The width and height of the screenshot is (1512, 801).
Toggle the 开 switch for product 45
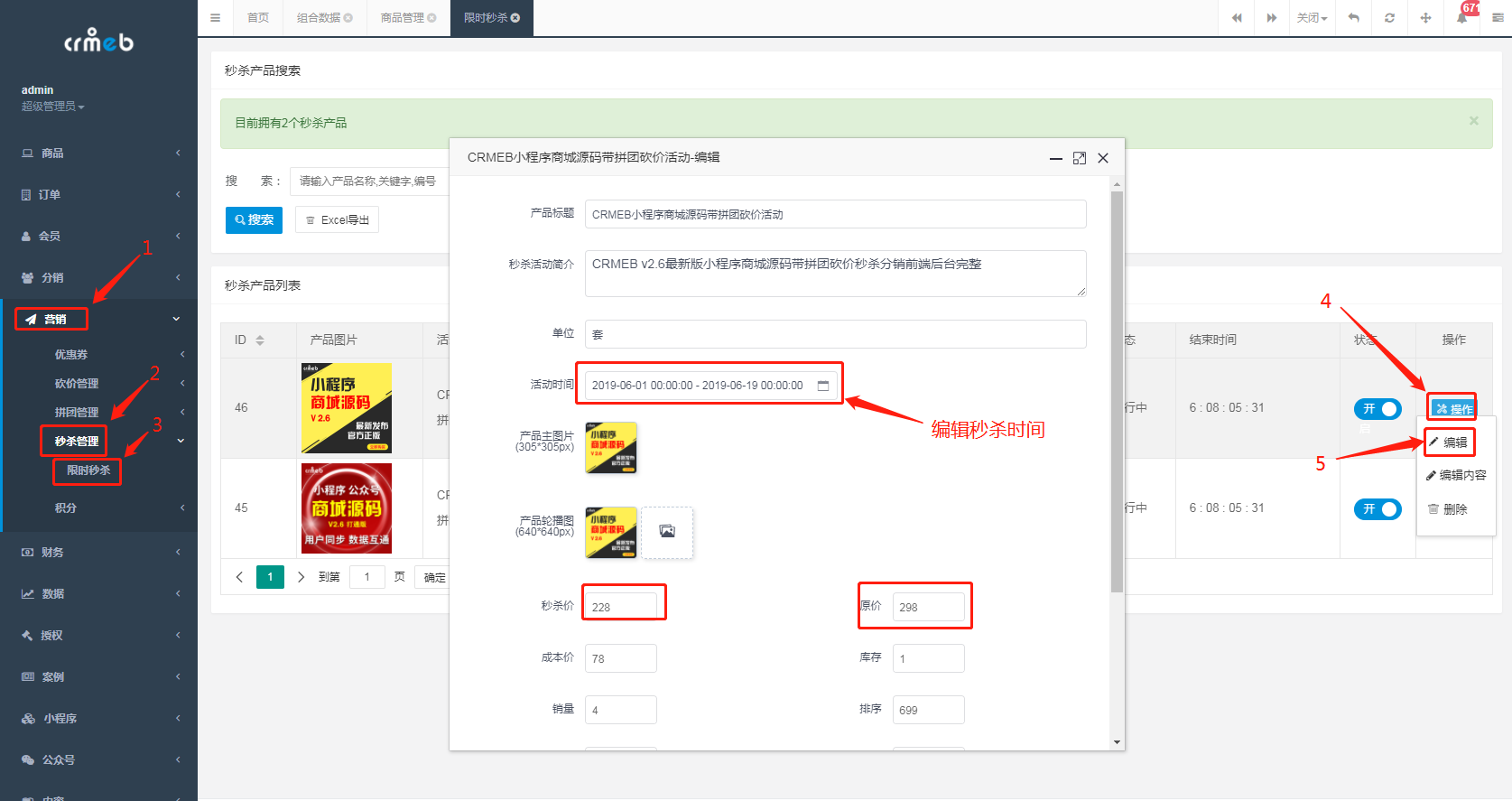coord(1377,509)
